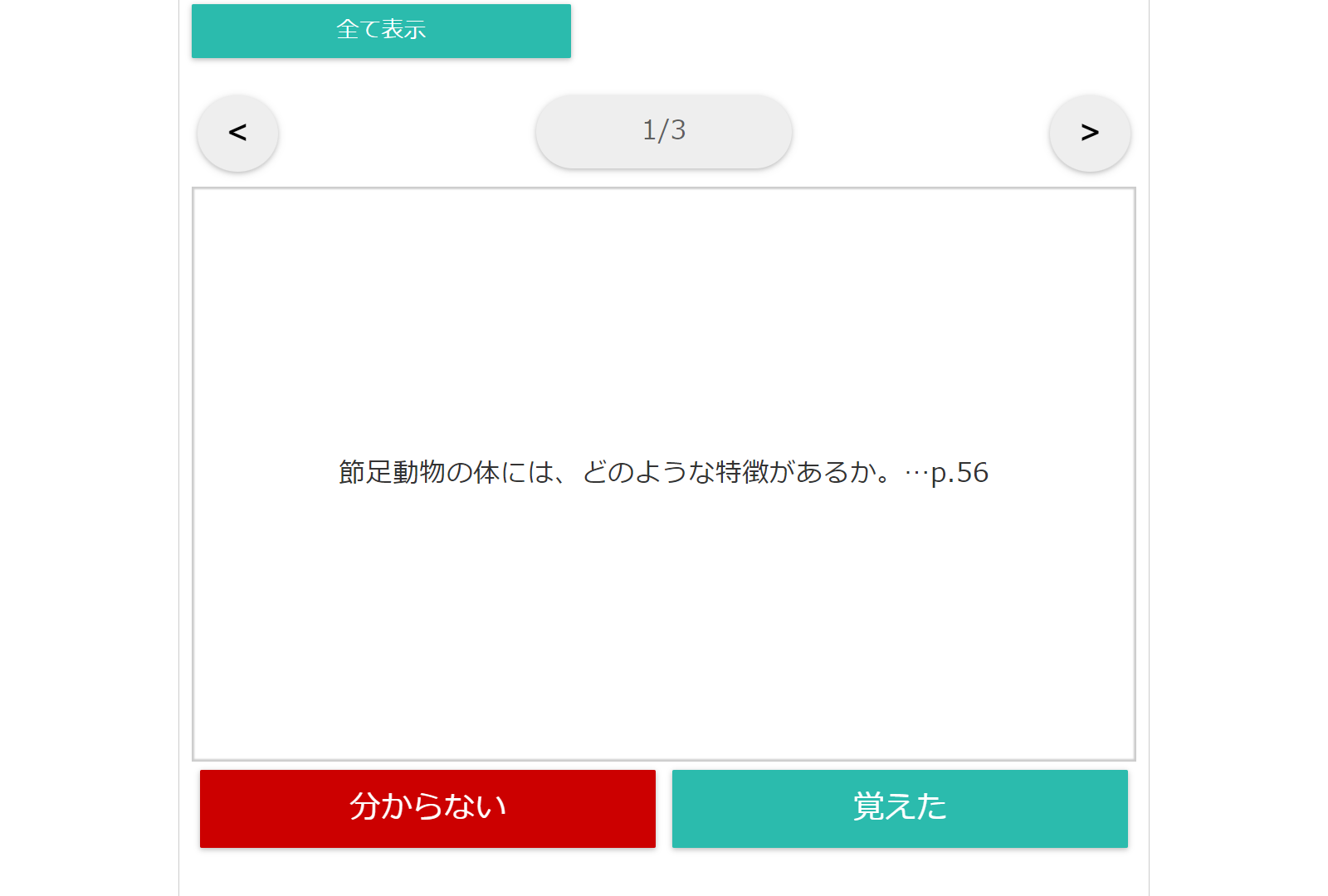This screenshot has height=896, width=1328.
Task: Select the 1/3 card counter pill
Action: click(664, 131)
